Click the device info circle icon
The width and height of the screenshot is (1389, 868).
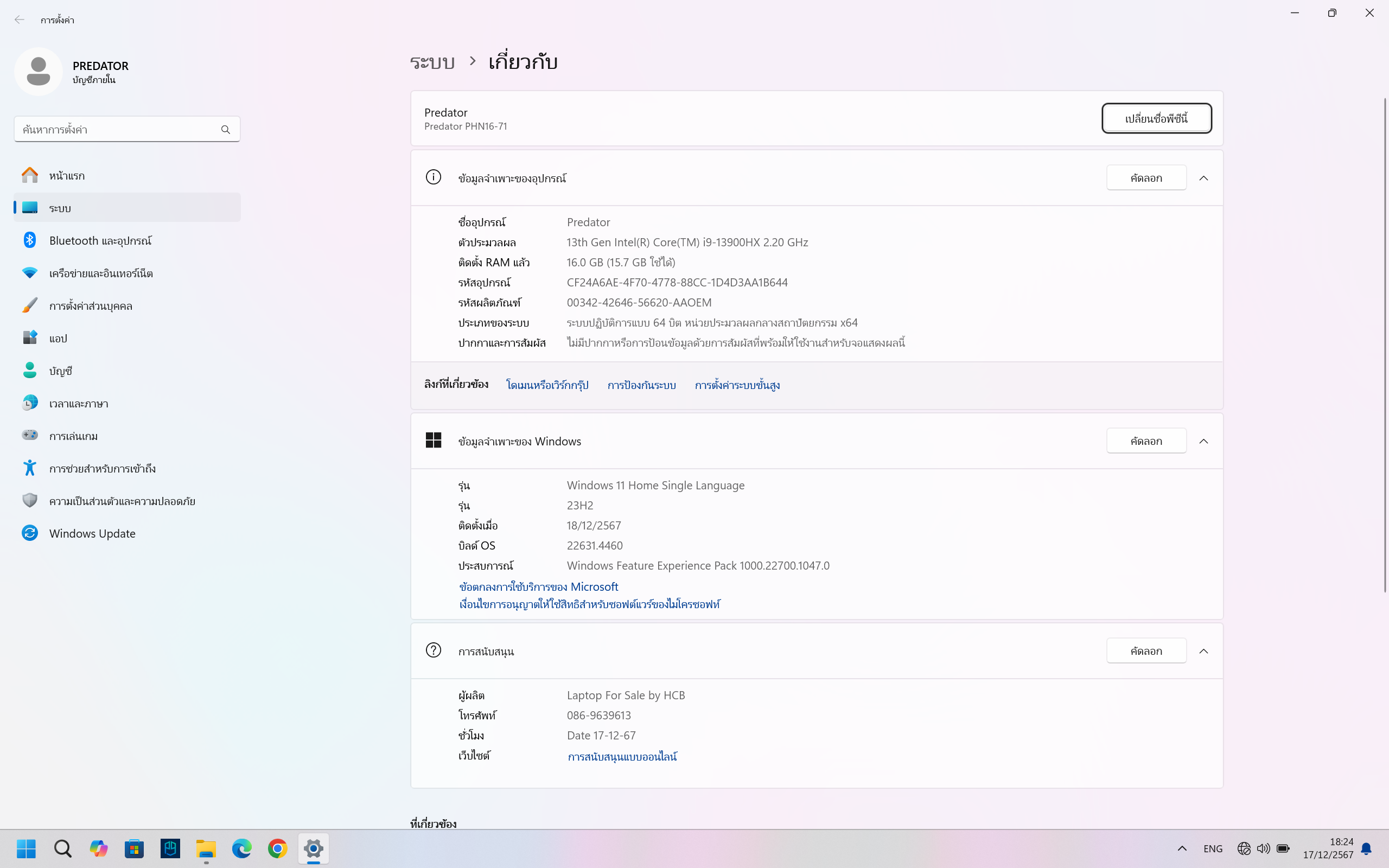coord(434,177)
